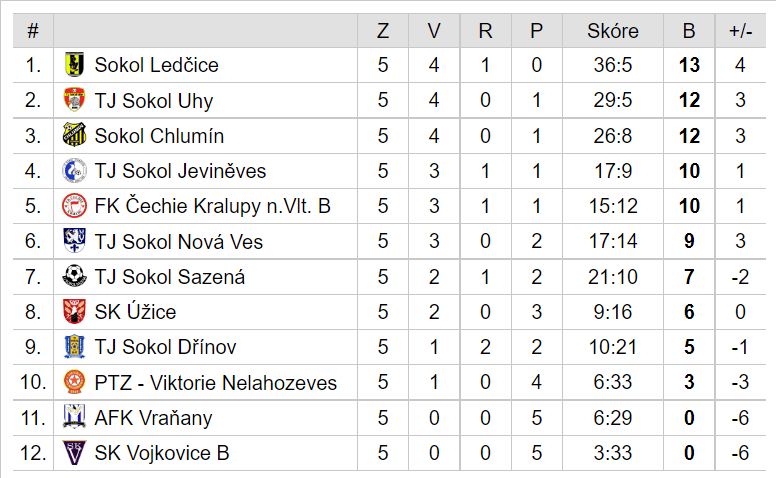Click the TJ Sokol Jeviněves logo
776x478 pixels.
click(x=74, y=171)
